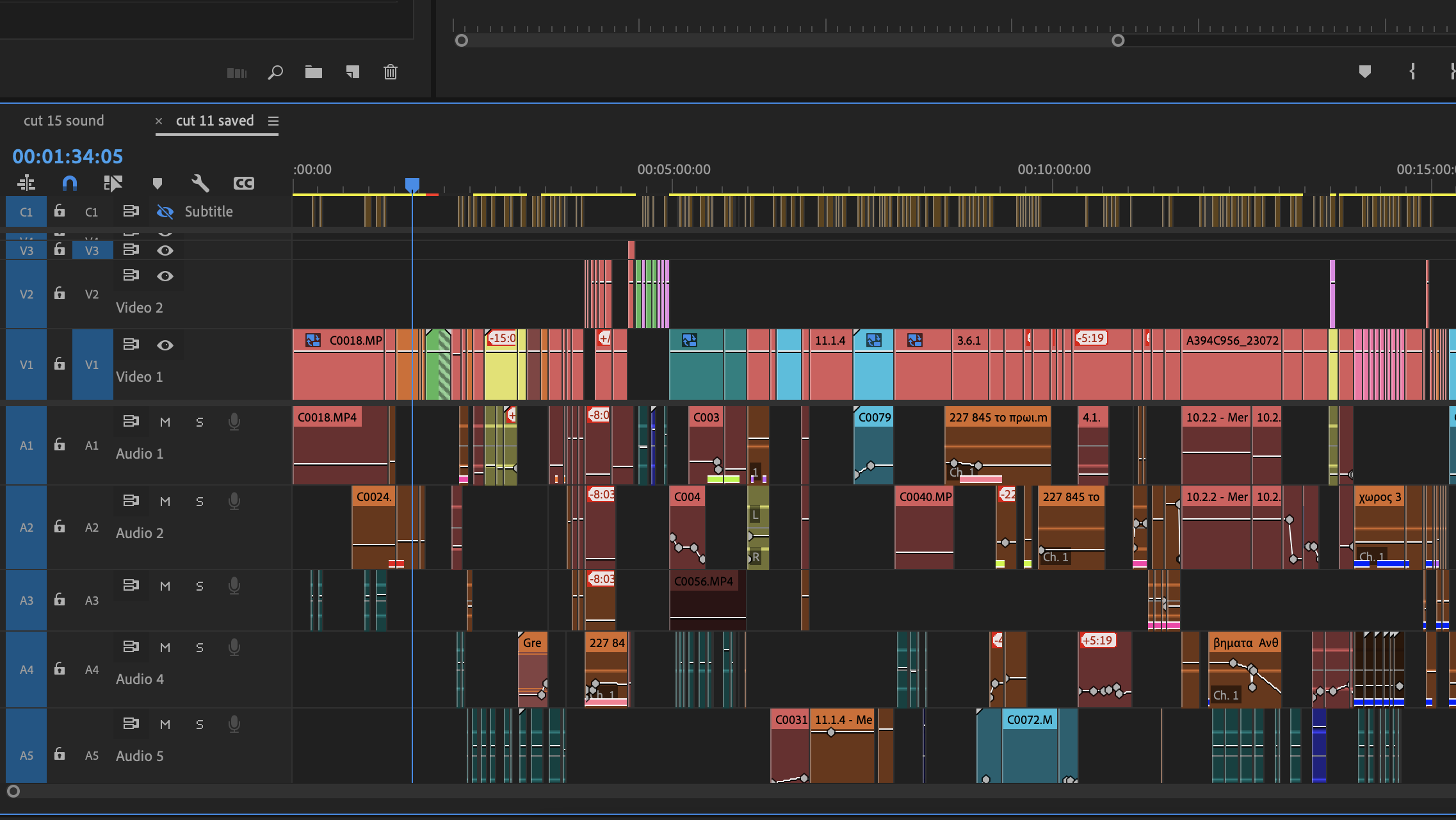This screenshot has width=1456, height=820.
Task: Hide the Video 1 track output
Action: point(165,345)
